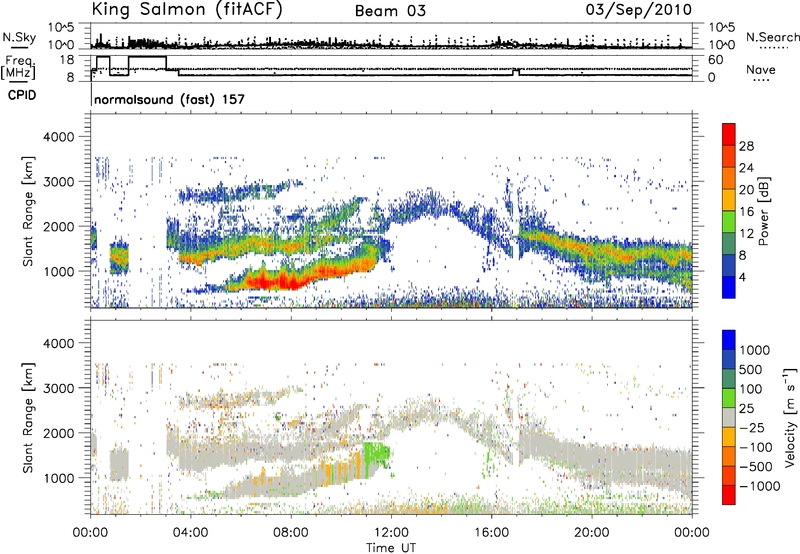Click the '60' tick on the Nave axis

716,60
